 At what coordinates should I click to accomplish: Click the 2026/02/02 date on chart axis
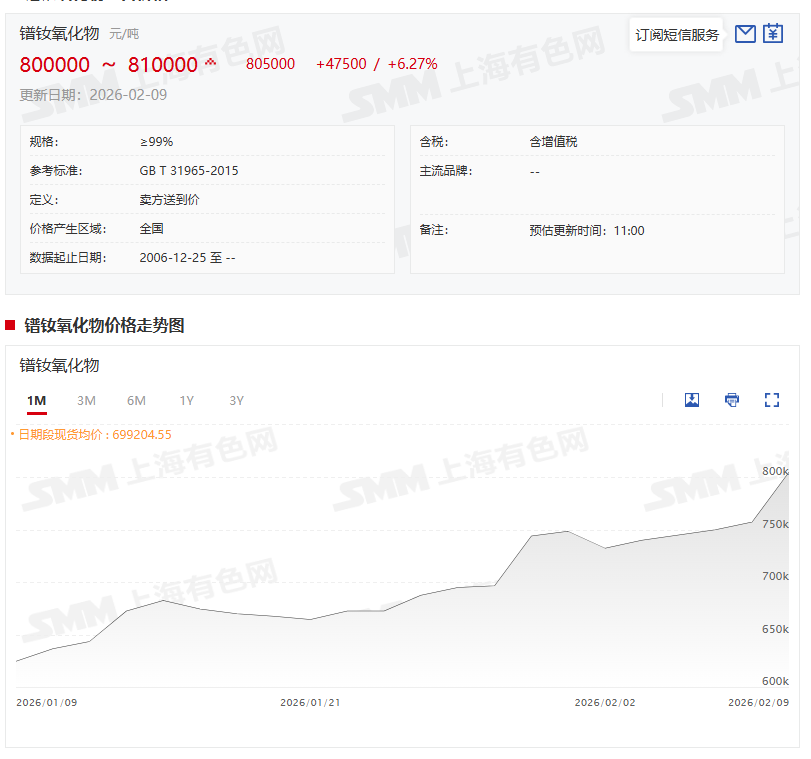tap(604, 702)
